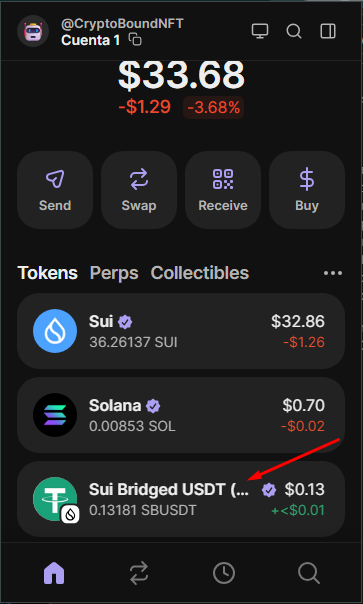Image resolution: width=363 pixels, height=604 pixels.
Task: Switch to the Collectibles tab
Action: pos(200,273)
